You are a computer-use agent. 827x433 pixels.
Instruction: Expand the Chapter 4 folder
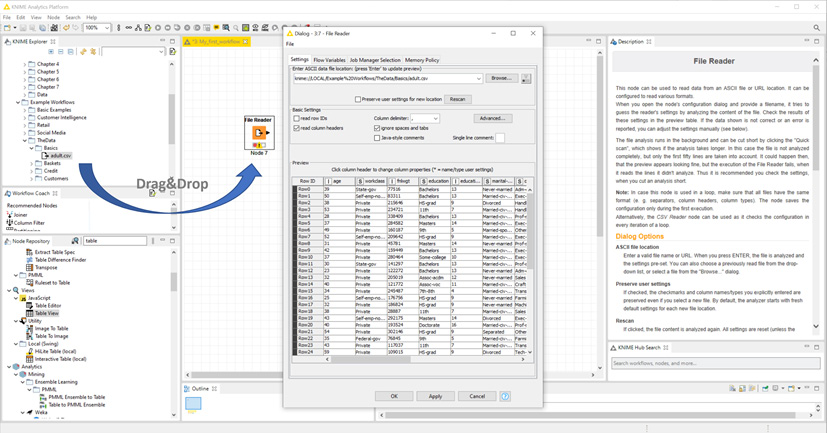(25, 64)
